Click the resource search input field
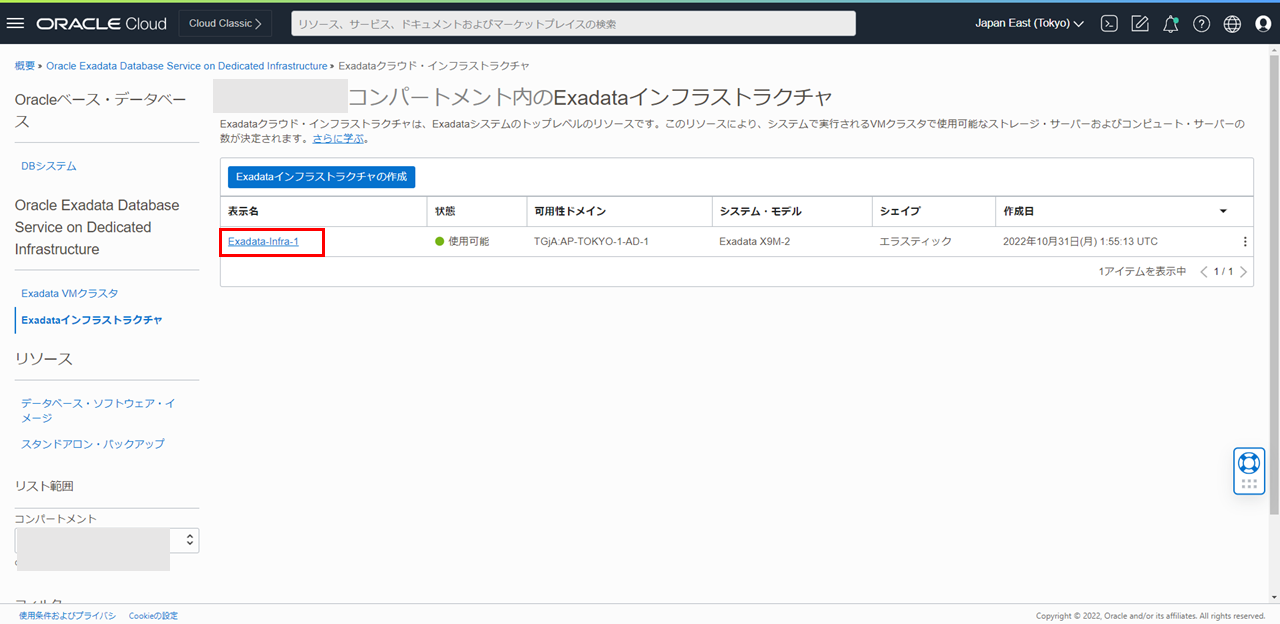Viewport: 1280px width, 624px height. [x=573, y=23]
